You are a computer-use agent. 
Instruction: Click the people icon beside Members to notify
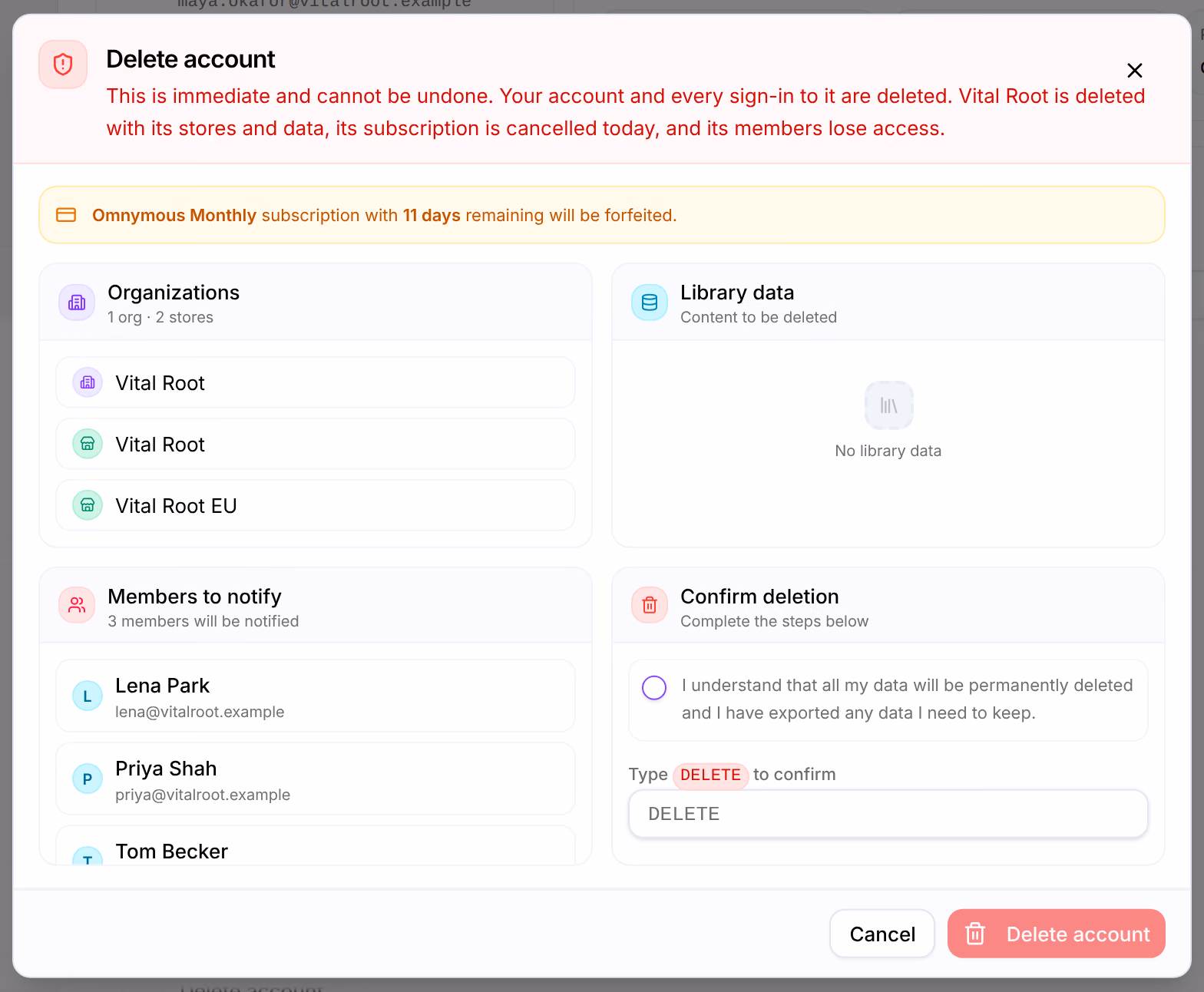[x=77, y=605]
